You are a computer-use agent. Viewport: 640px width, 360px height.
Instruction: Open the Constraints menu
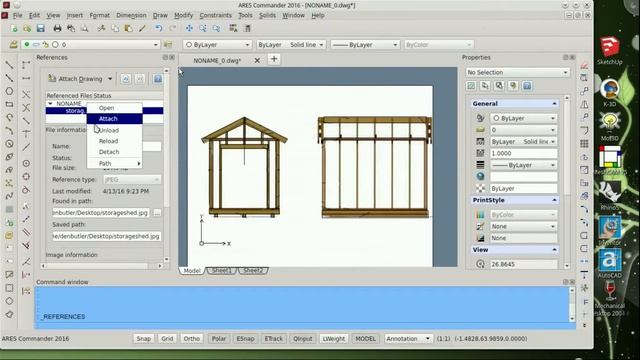point(216,16)
